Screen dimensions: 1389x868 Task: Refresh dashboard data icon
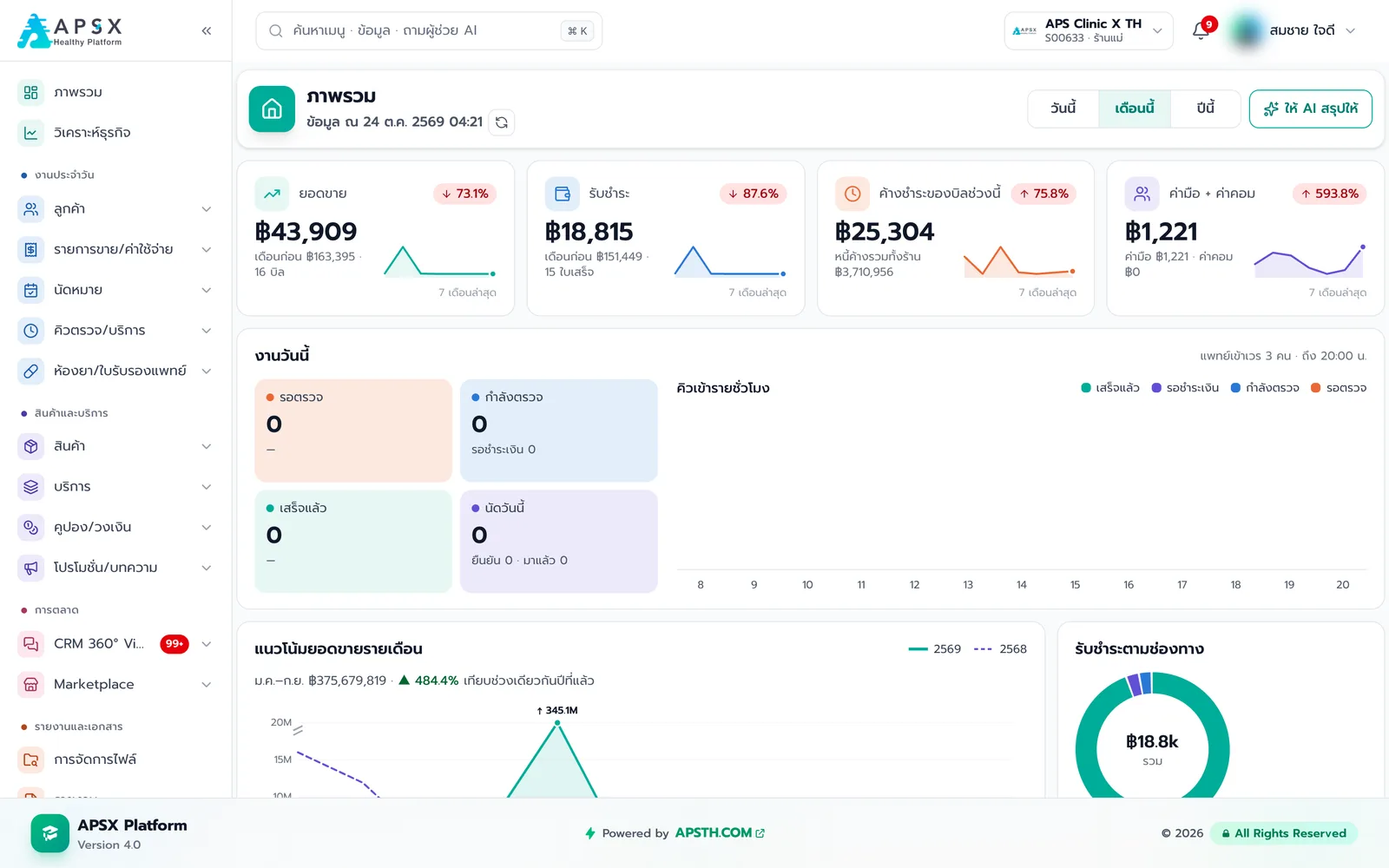point(502,122)
